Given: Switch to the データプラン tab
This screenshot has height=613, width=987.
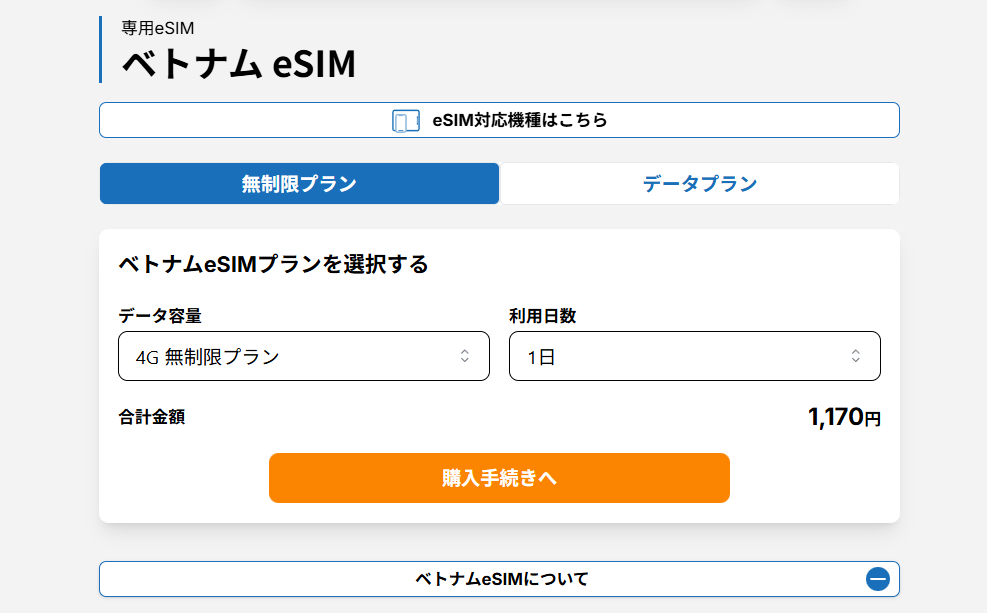Looking at the screenshot, I should click(698, 183).
